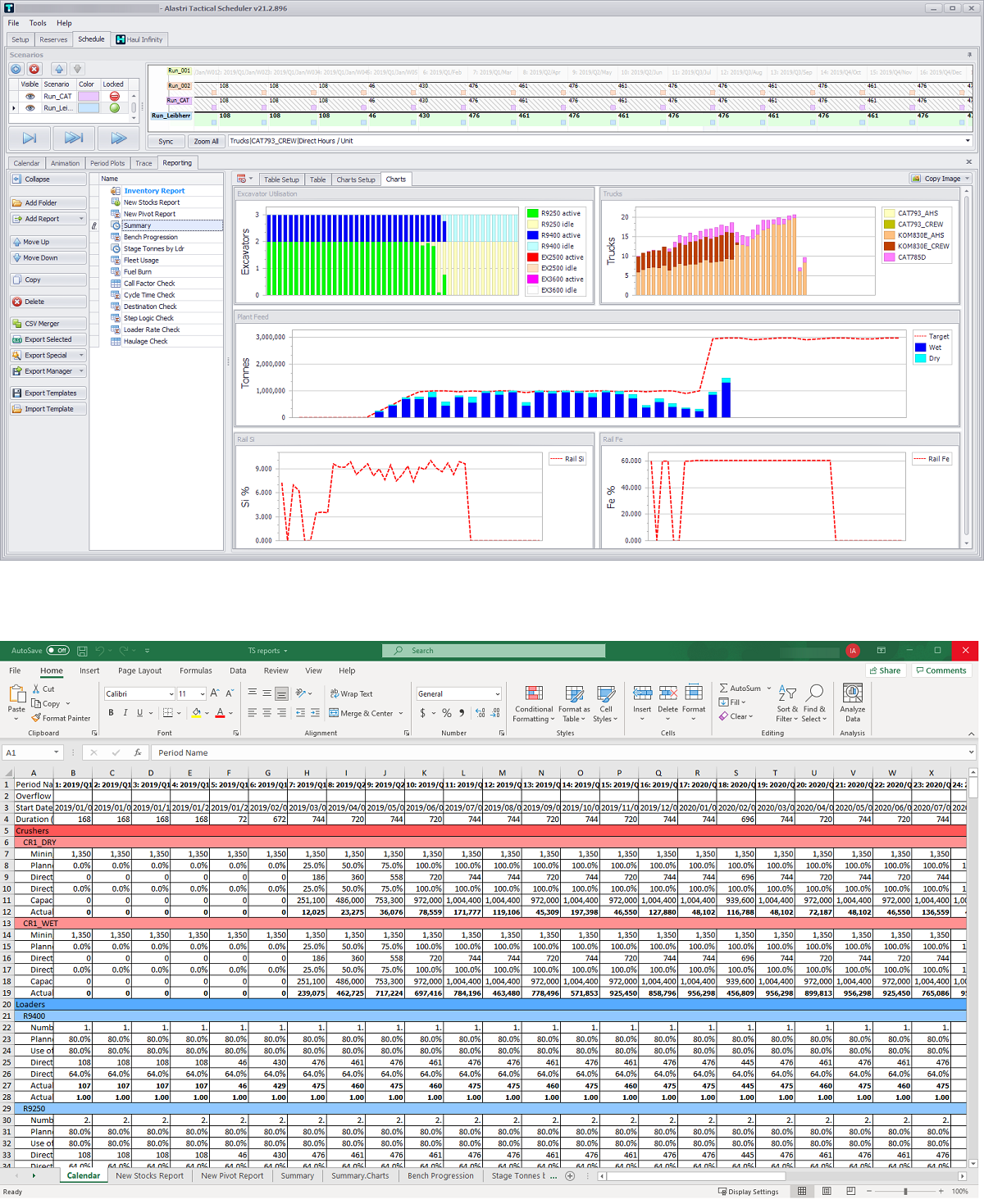Toggle the locked status of Run_Leibherr scenario

pos(114,108)
